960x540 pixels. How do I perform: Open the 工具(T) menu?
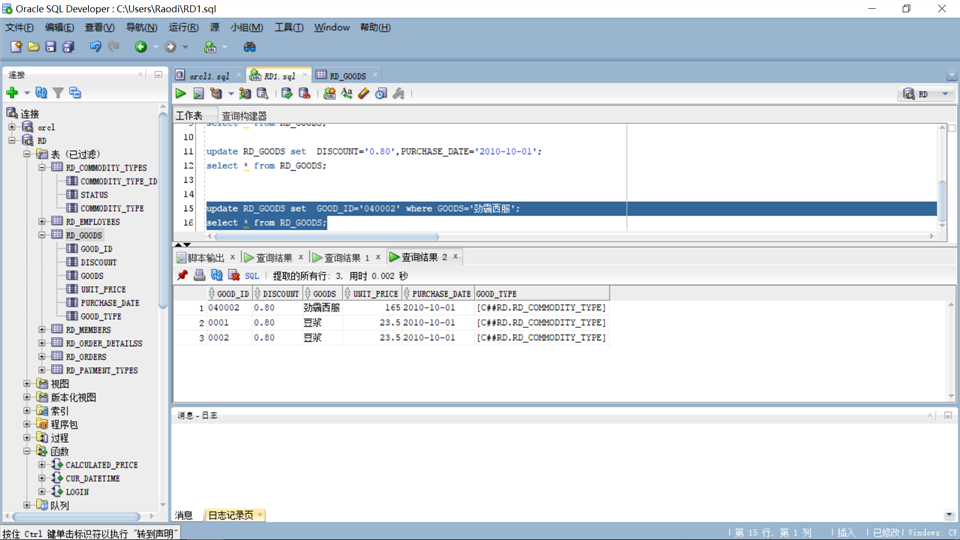(x=288, y=28)
